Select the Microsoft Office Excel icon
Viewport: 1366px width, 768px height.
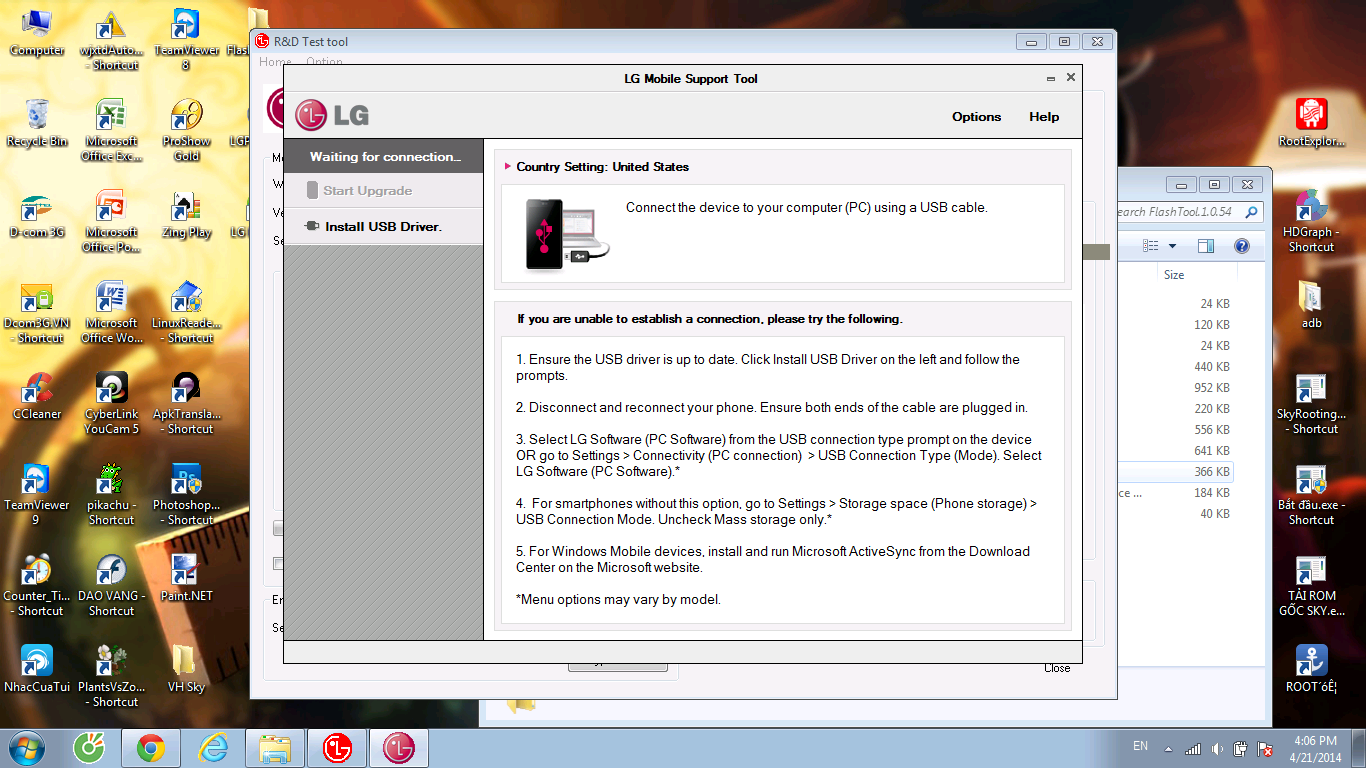111,130
